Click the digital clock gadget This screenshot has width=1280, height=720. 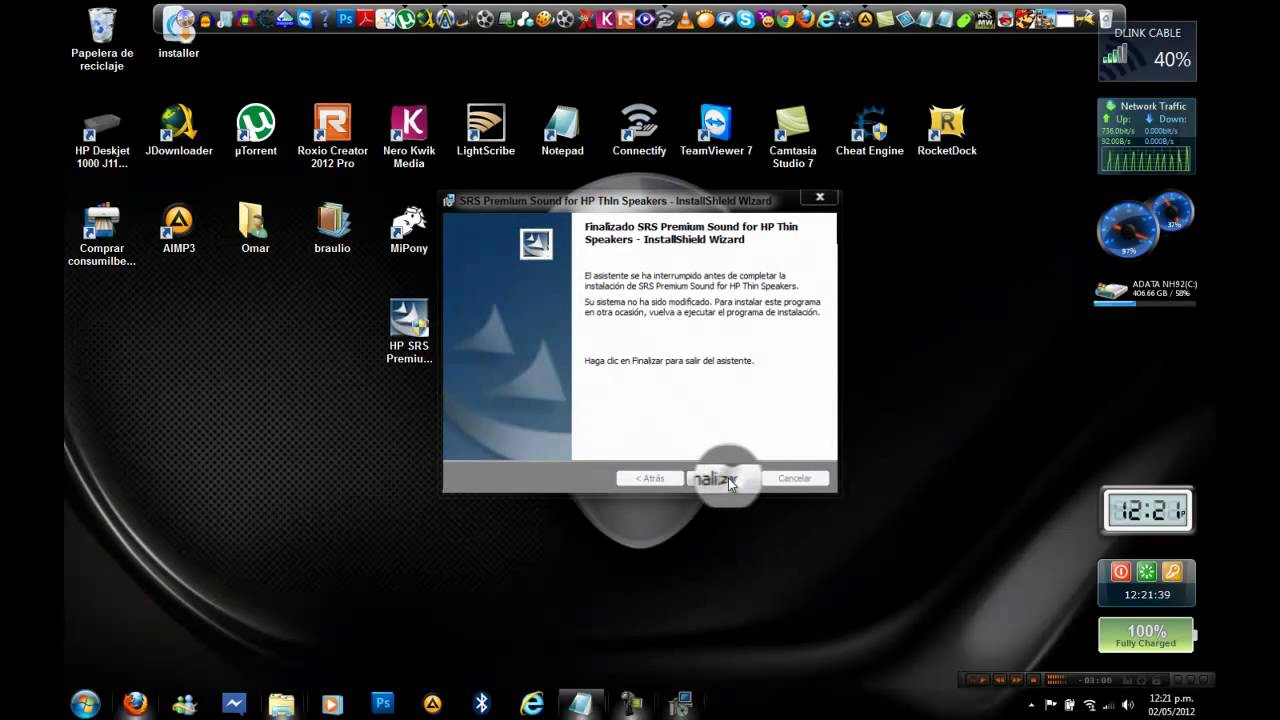tap(1147, 511)
